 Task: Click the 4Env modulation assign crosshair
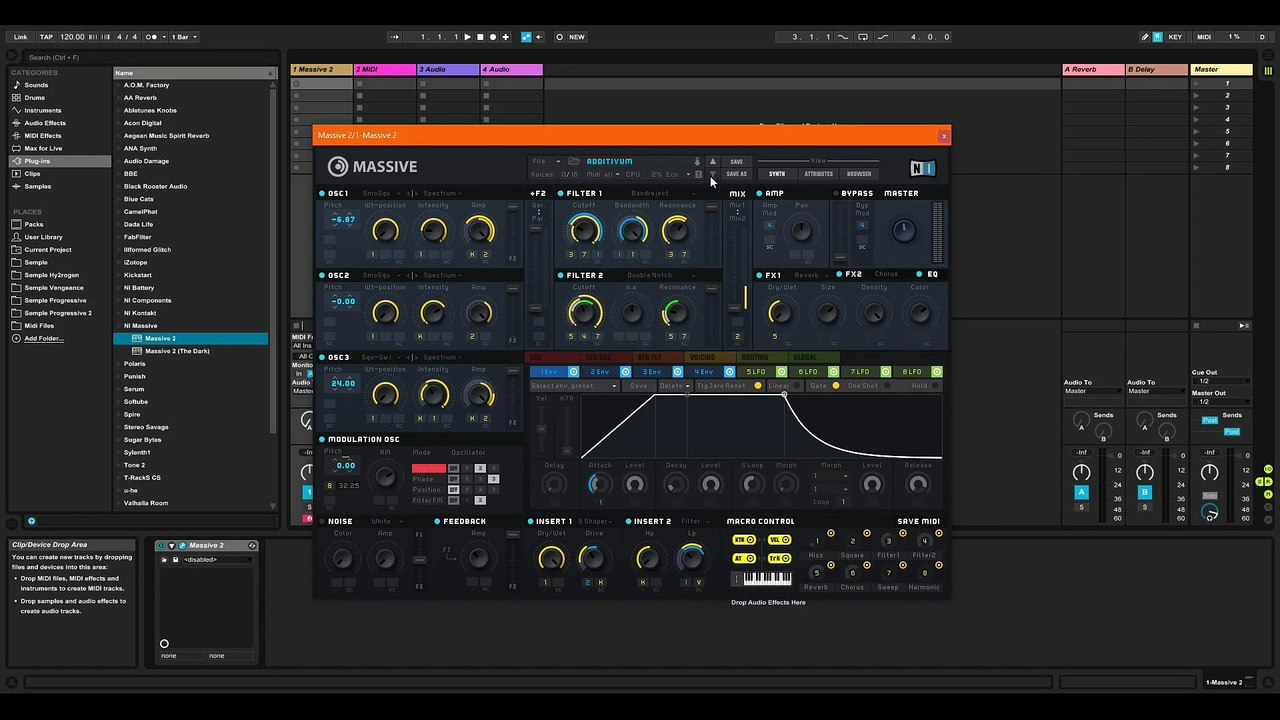pos(729,372)
